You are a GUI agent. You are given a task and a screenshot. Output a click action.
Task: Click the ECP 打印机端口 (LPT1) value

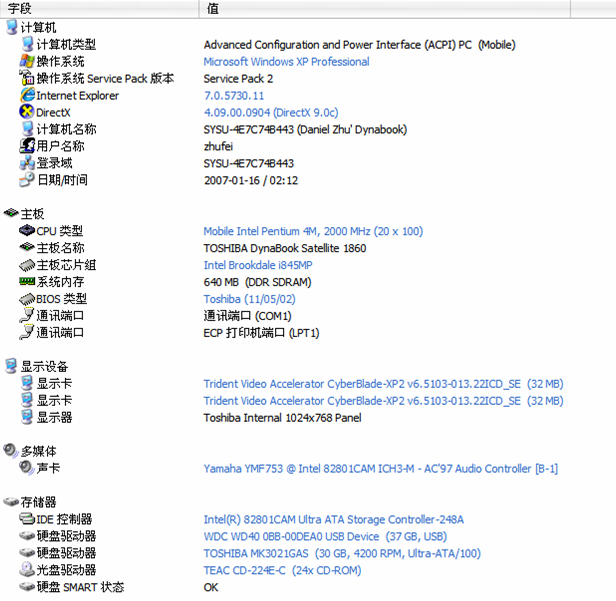[x=261, y=333]
